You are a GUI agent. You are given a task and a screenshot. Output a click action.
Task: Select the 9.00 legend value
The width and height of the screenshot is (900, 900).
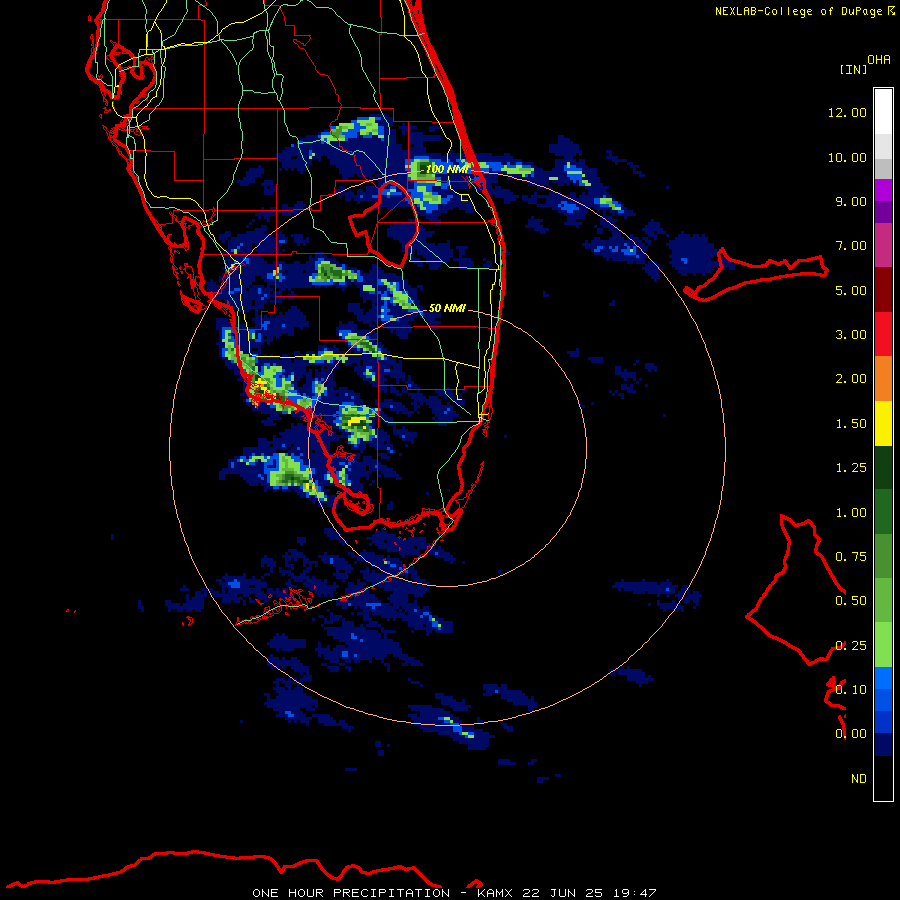[851, 201]
